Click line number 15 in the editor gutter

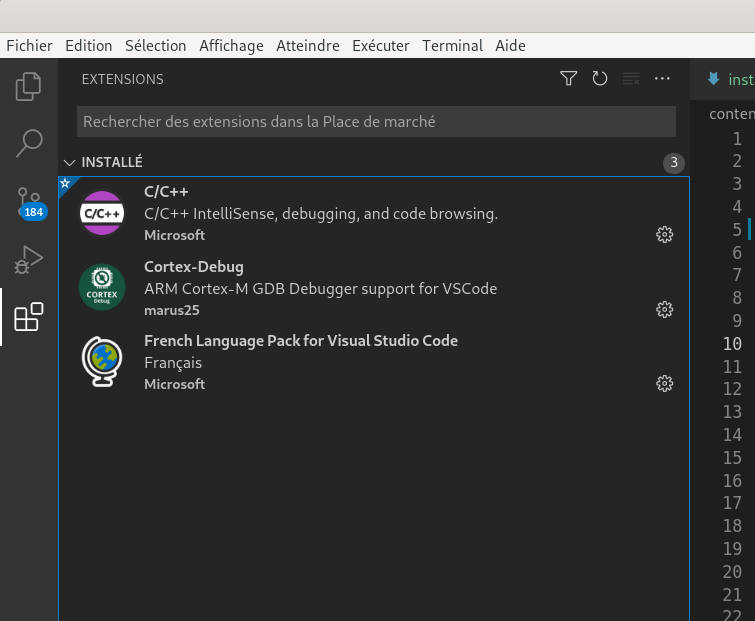point(732,457)
